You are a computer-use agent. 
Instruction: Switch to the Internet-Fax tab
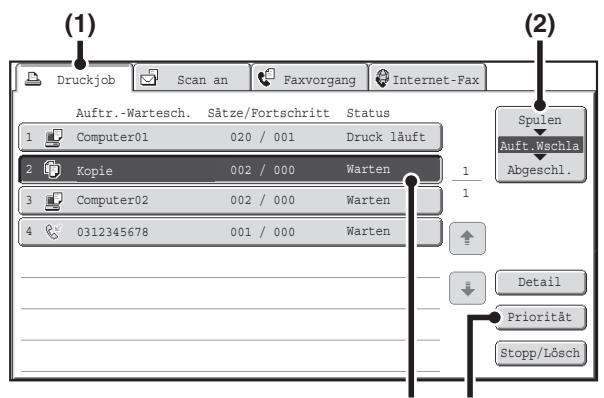pyautogui.click(x=428, y=78)
